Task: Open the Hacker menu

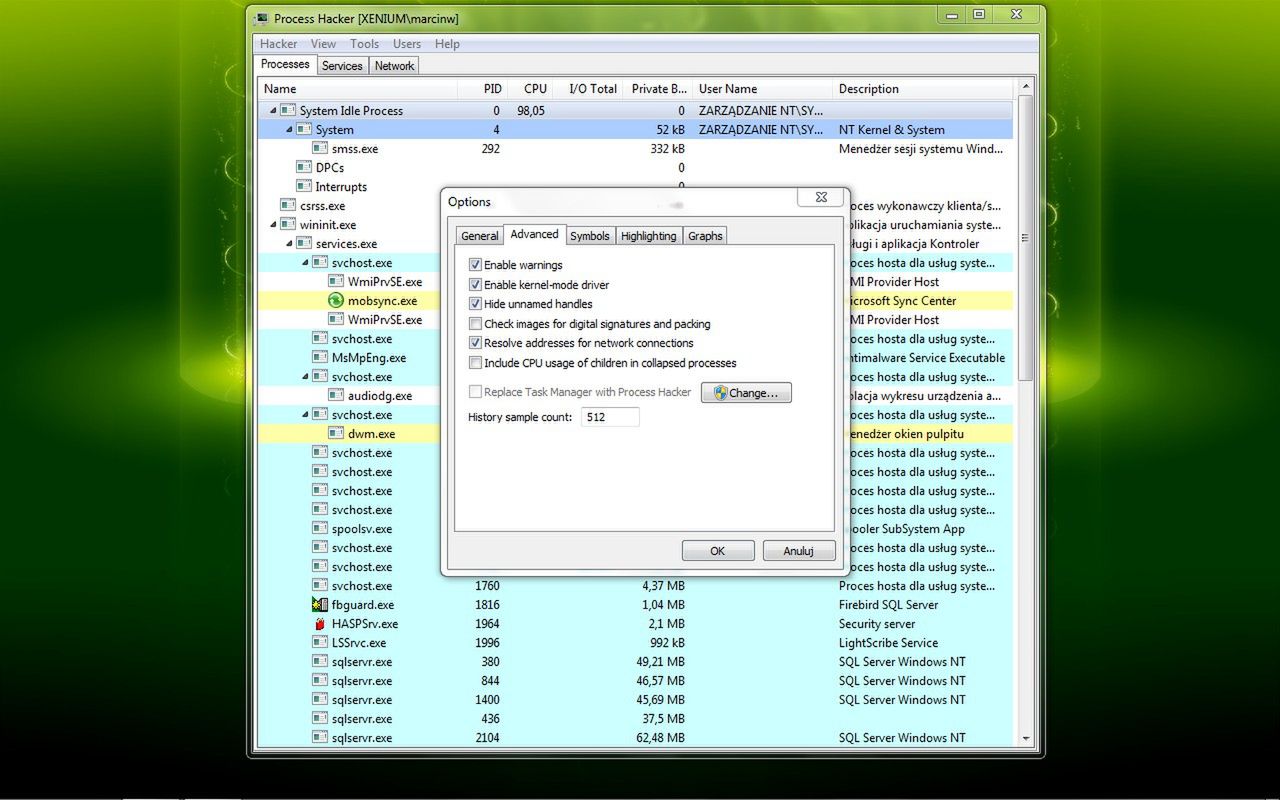Action: [279, 44]
